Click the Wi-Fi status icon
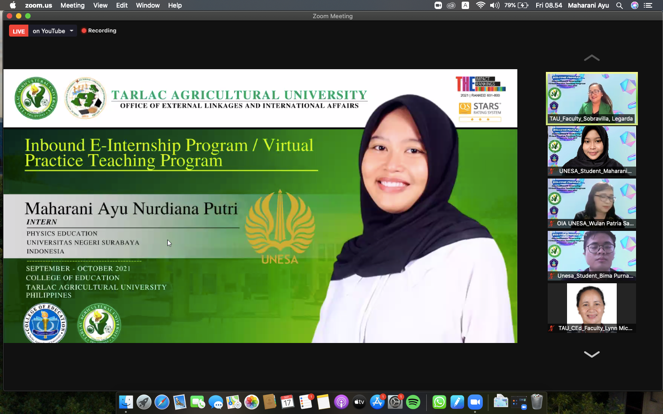The height and width of the screenshot is (414, 663). click(481, 5)
